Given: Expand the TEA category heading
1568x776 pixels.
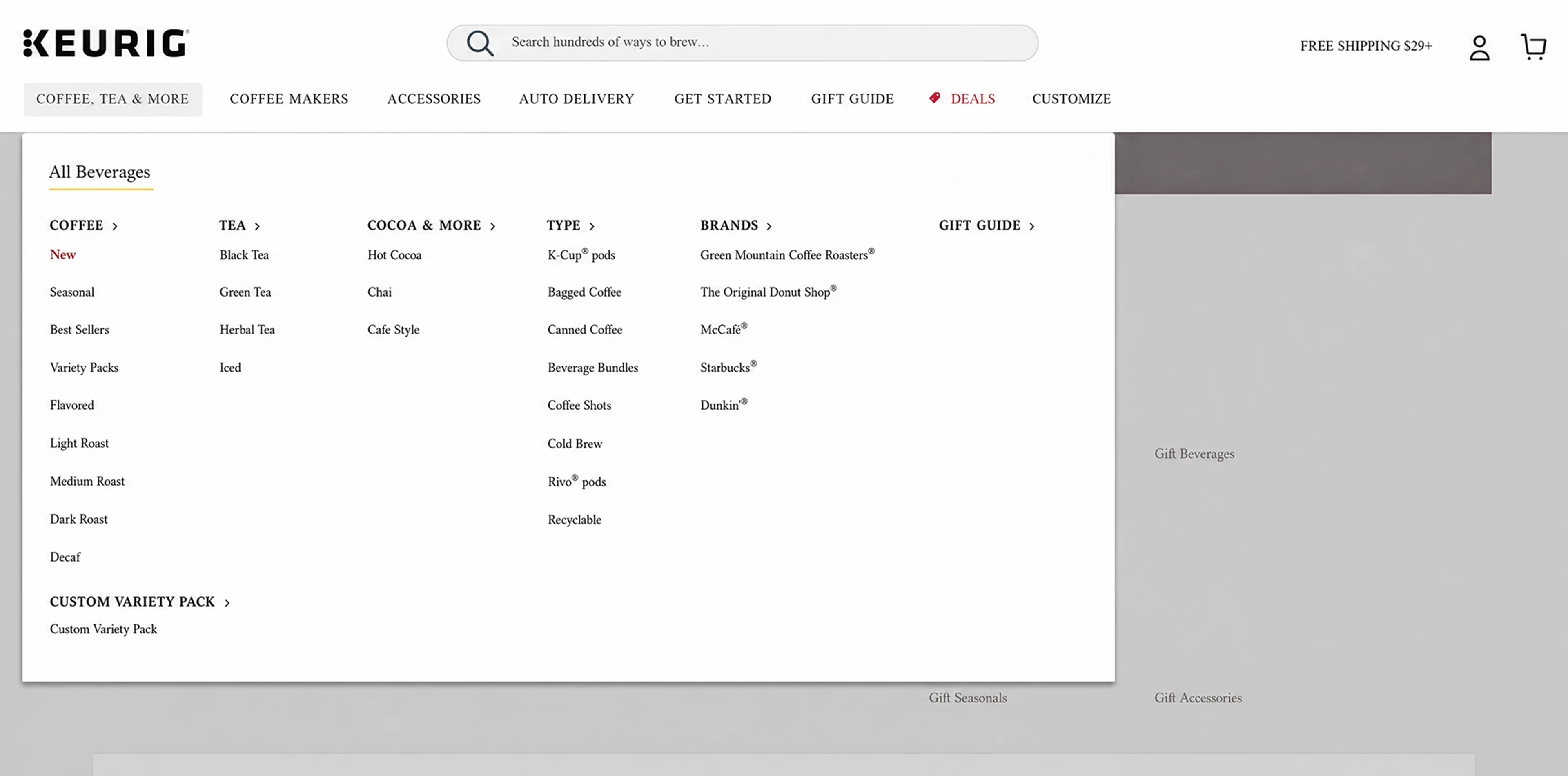Looking at the screenshot, I should 240,225.
